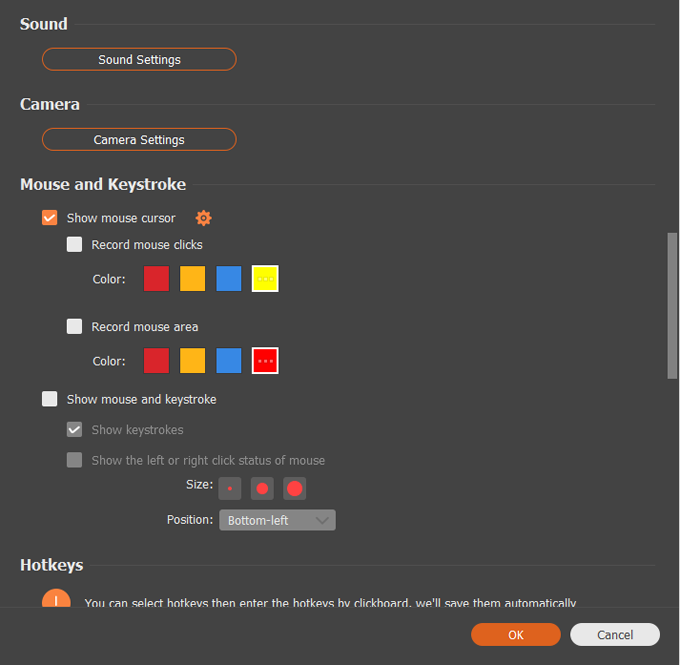Uncheck Show mouse cursor checkbox
This screenshot has height=665, width=680.
50,218
